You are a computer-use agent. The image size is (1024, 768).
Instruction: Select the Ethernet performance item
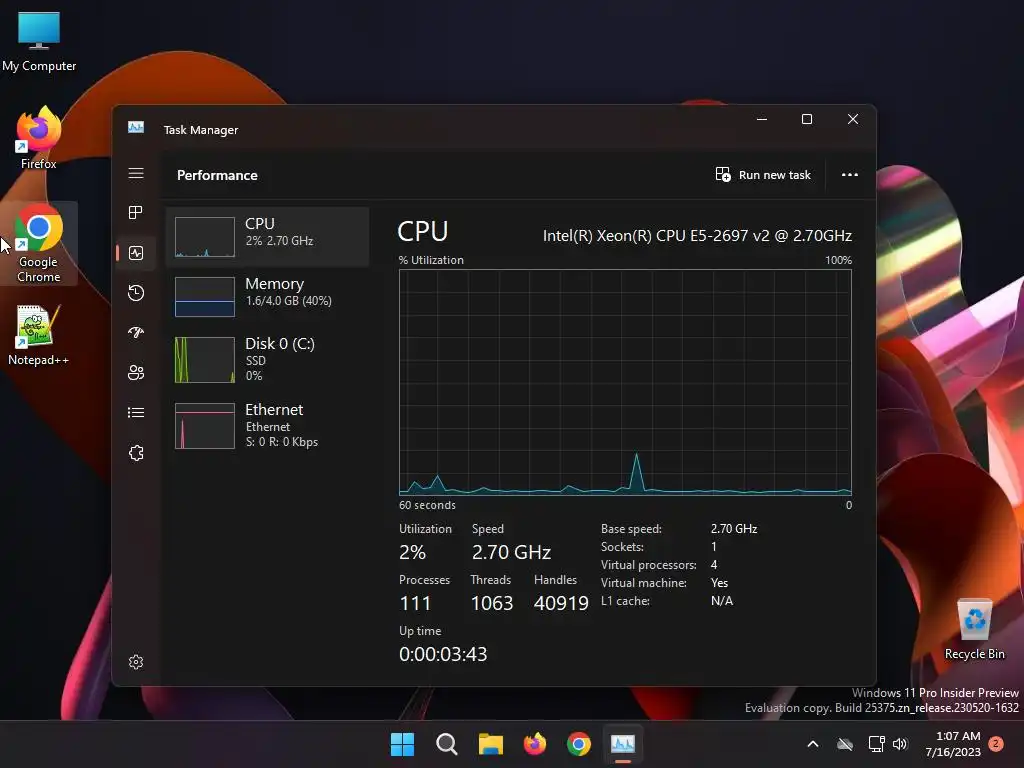click(267, 426)
